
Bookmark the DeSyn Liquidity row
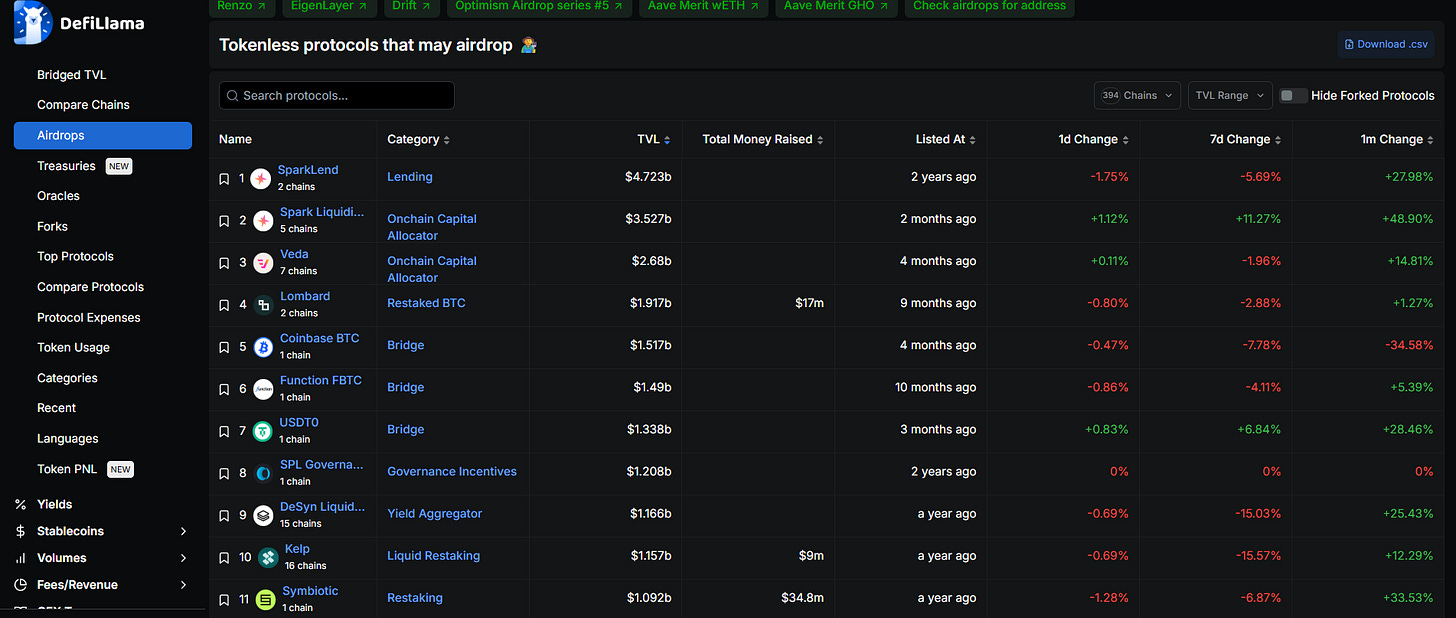(224, 515)
